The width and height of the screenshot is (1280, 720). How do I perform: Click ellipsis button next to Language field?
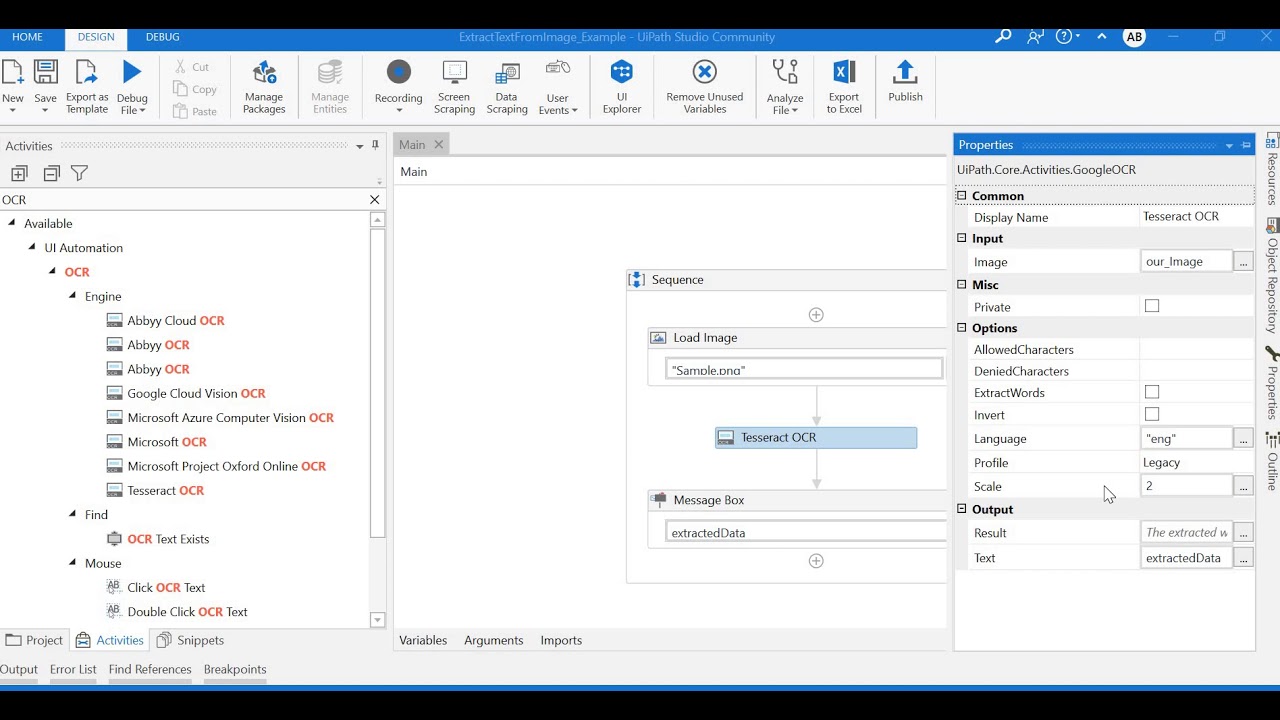1243,438
